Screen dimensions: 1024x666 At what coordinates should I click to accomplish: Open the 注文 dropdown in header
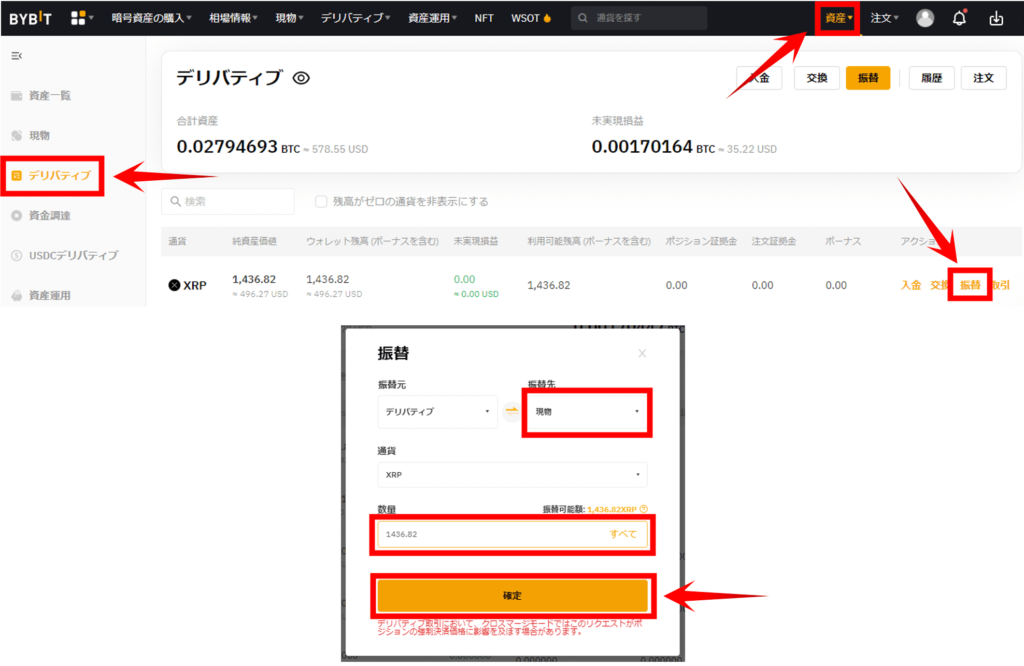click(884, 18)
